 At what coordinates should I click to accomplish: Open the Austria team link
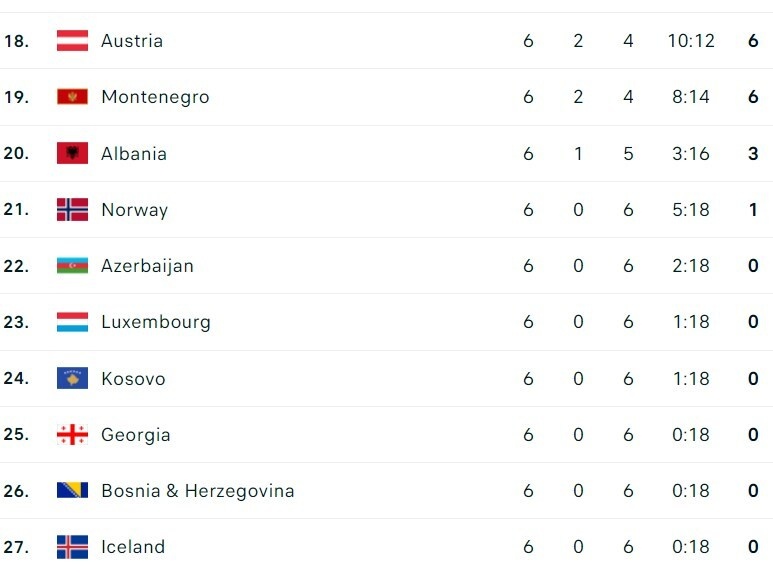(x=132, y=41)
